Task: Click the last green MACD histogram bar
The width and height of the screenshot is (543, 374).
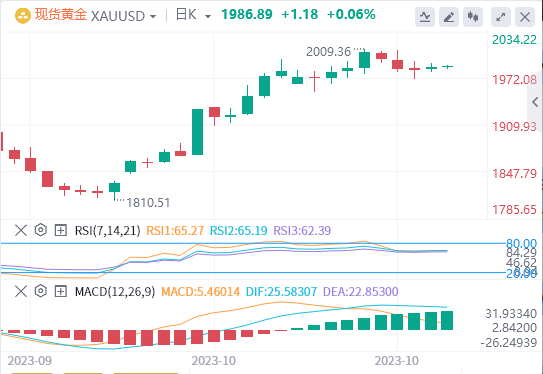Action: click(447, 320)
